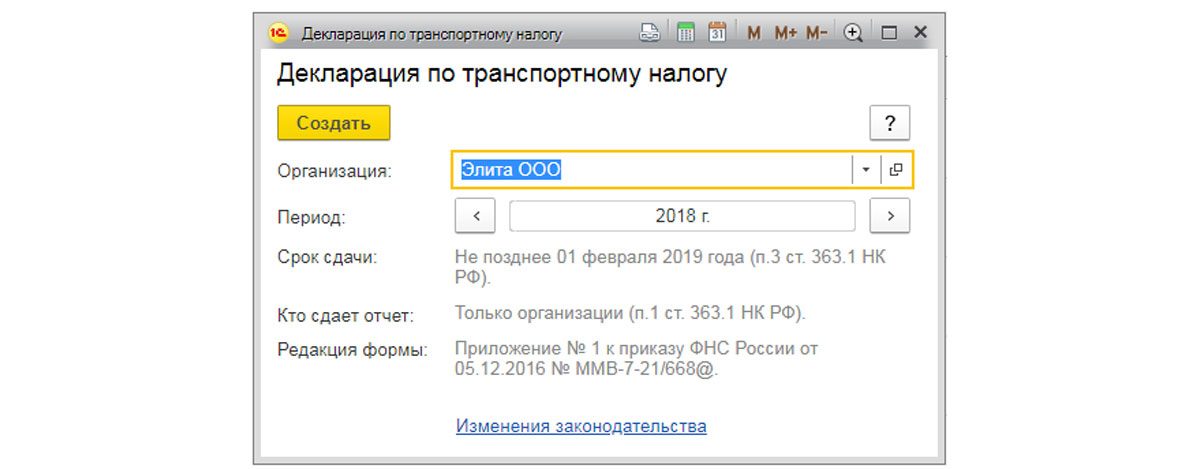
Task: Click the yellow Создать button
Action: click(x=333, y=123)
